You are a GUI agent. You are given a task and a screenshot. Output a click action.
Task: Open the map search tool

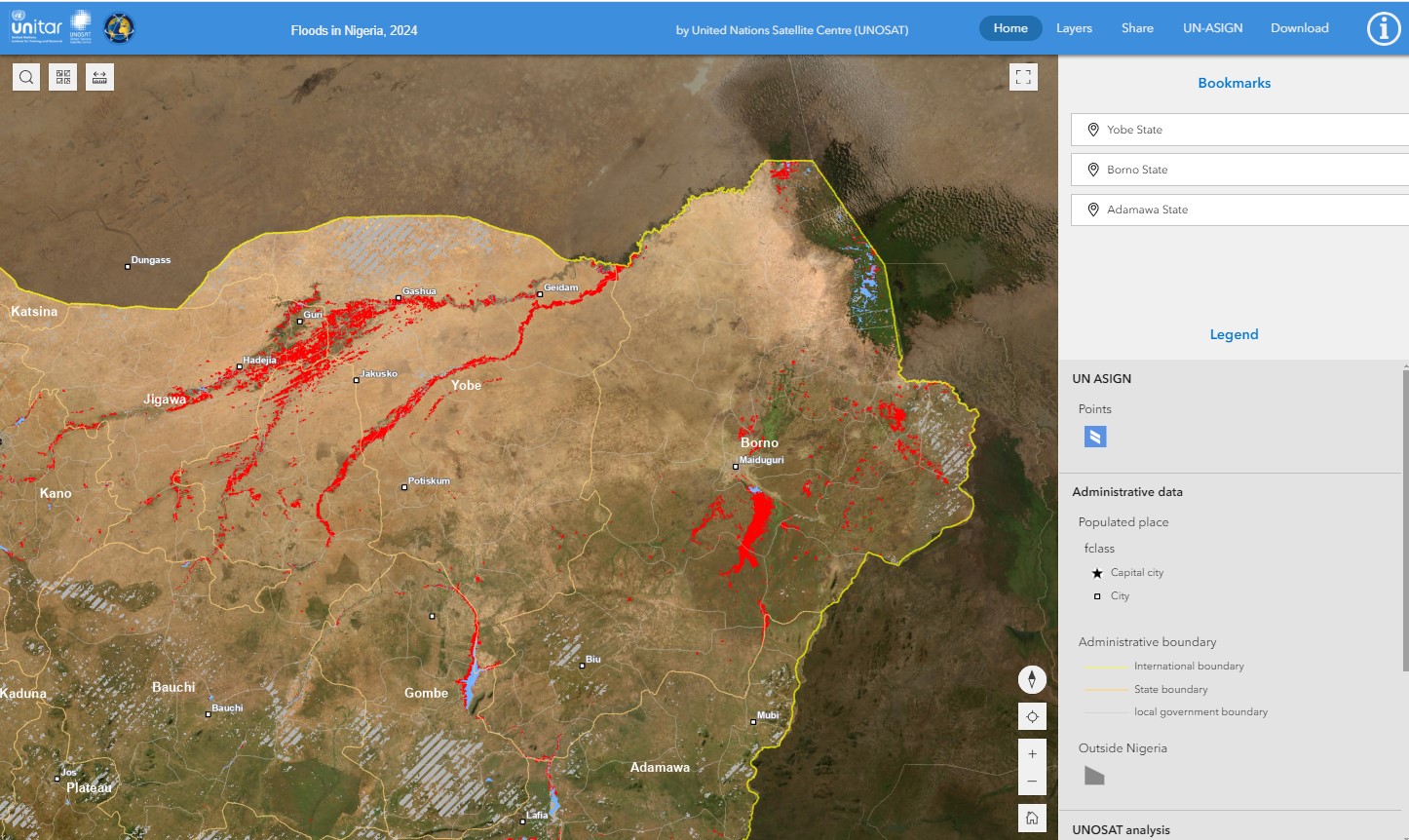(26, 77)
